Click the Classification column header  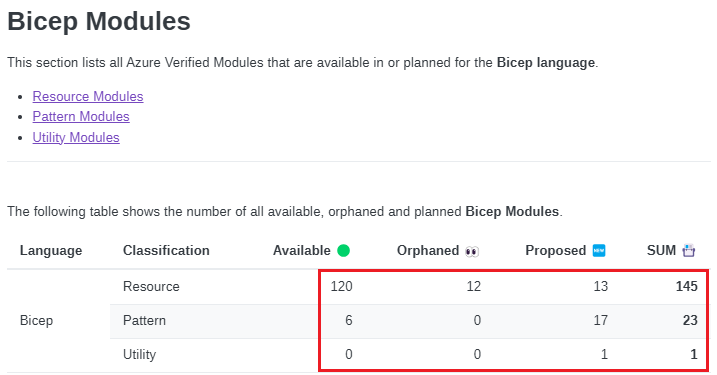click(166, 251)
